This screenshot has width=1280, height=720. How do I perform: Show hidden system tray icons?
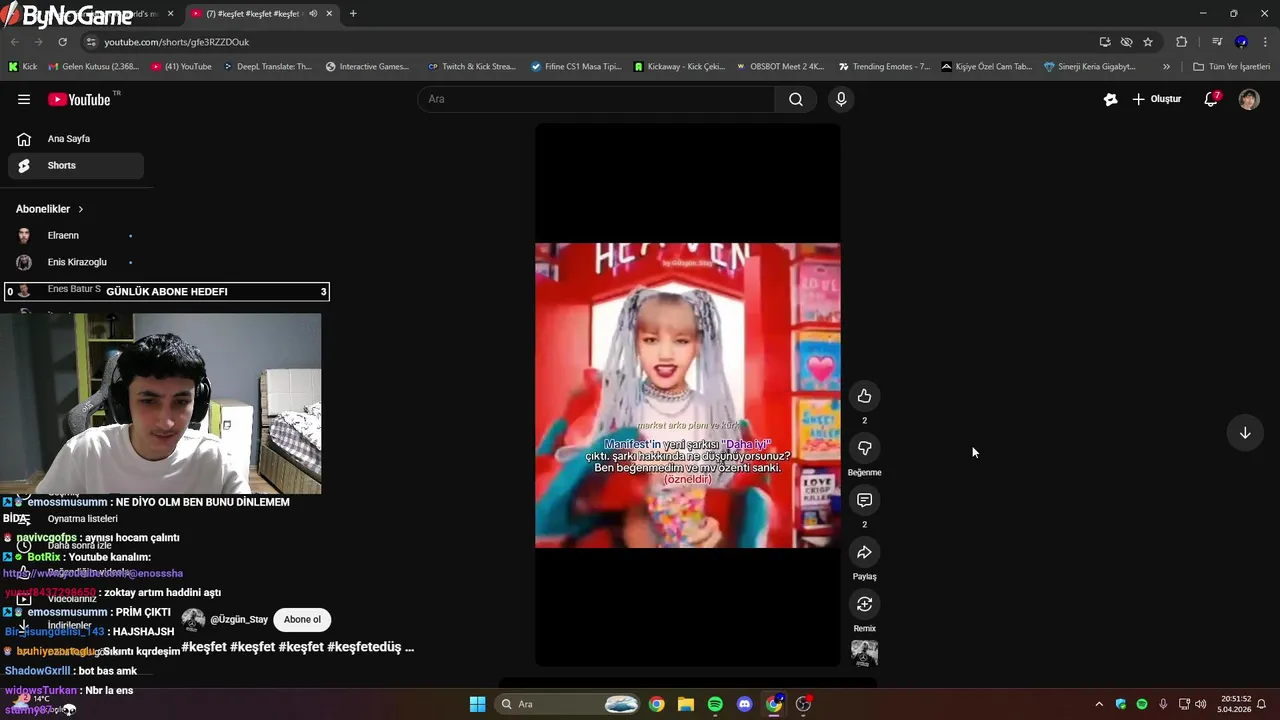[1099, 704]
